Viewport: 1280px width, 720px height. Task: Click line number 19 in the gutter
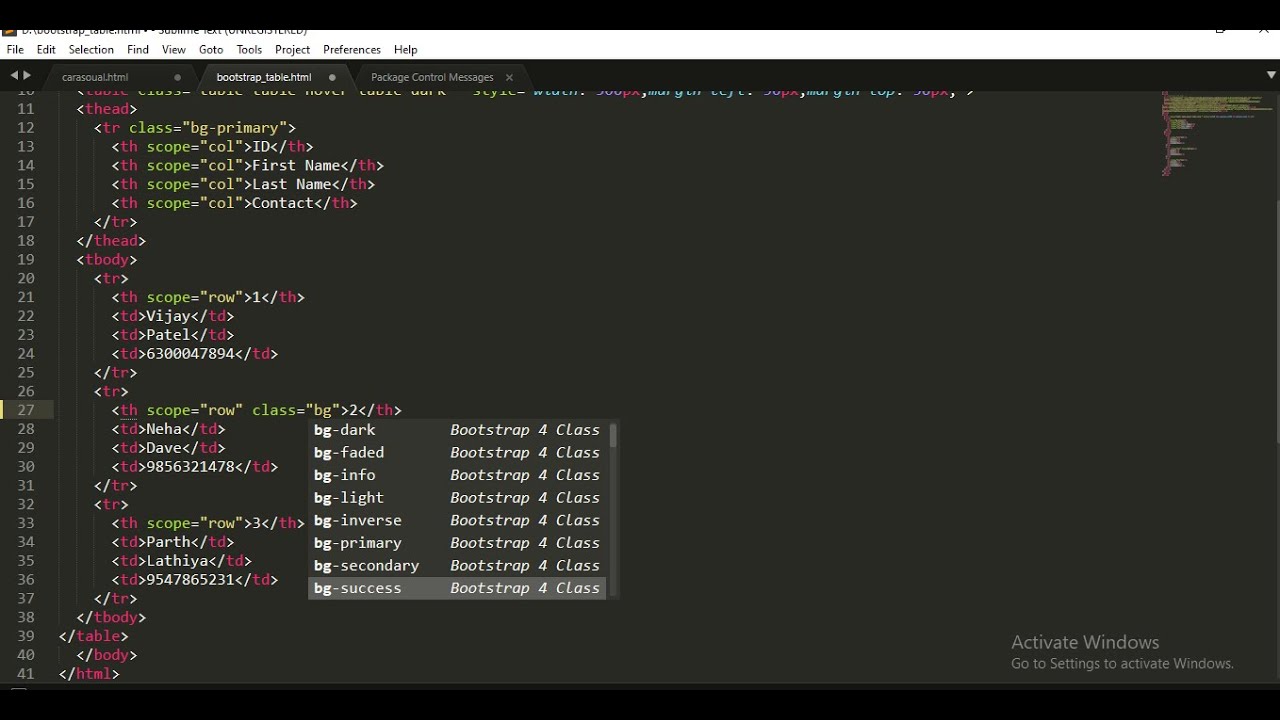[x=26, y=259]
